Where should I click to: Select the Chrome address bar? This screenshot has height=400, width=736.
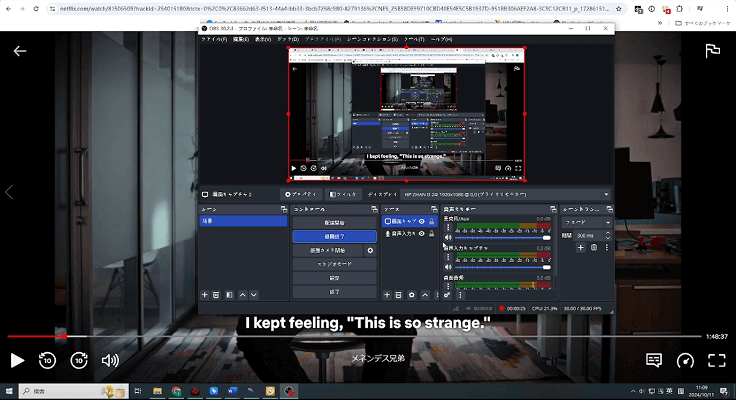[x=333, y=9]
